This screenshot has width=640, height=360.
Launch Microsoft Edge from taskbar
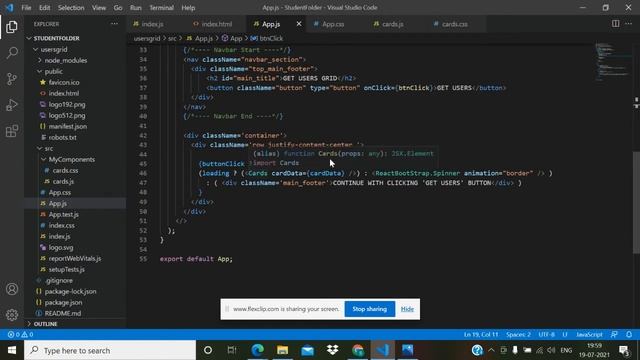click(258, 350)
